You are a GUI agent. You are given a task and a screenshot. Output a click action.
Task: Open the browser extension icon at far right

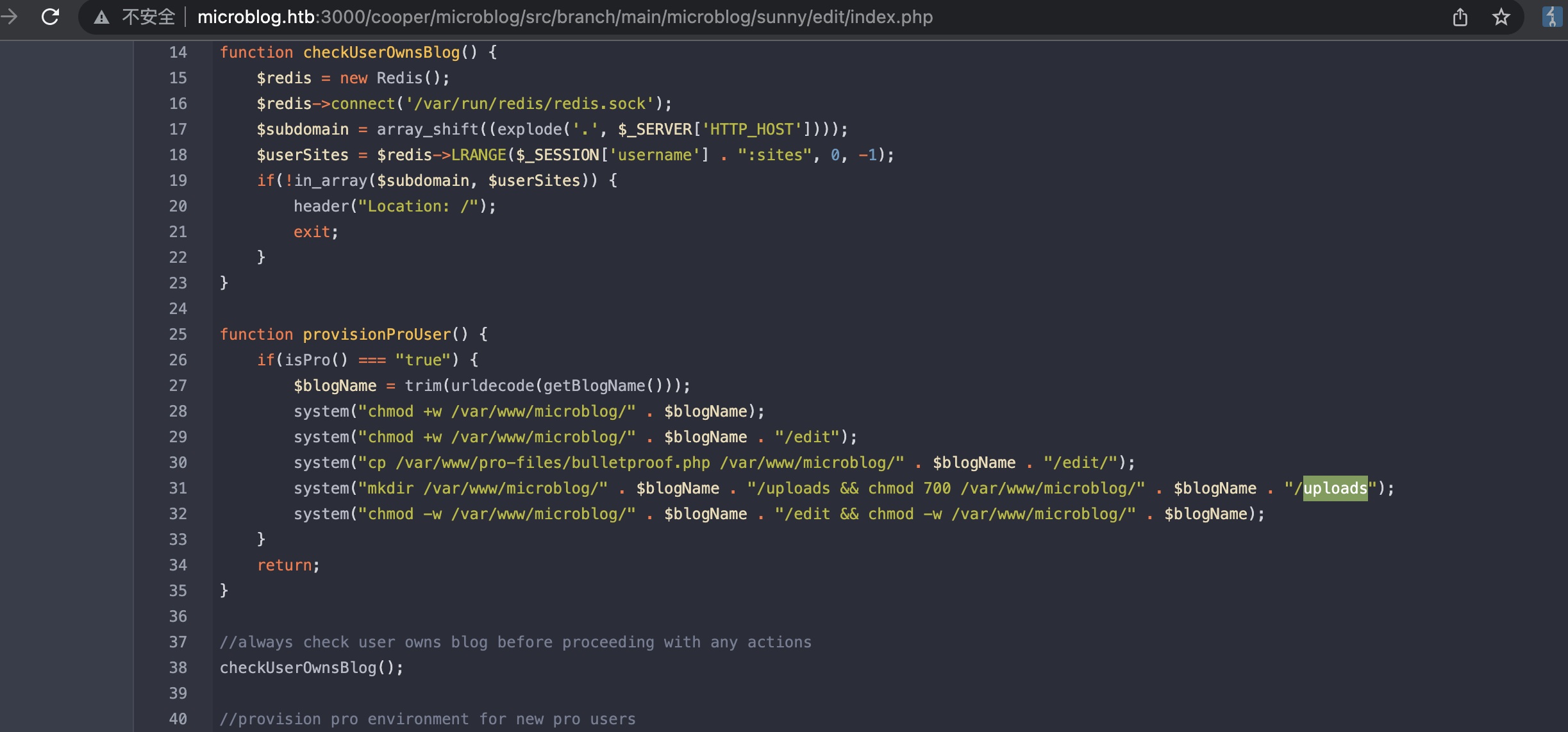click(x=1551, y=17)
